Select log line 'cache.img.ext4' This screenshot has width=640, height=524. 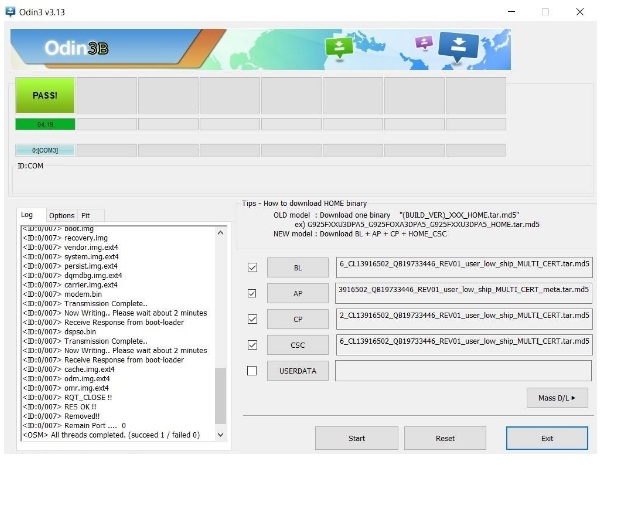point(89,369)
